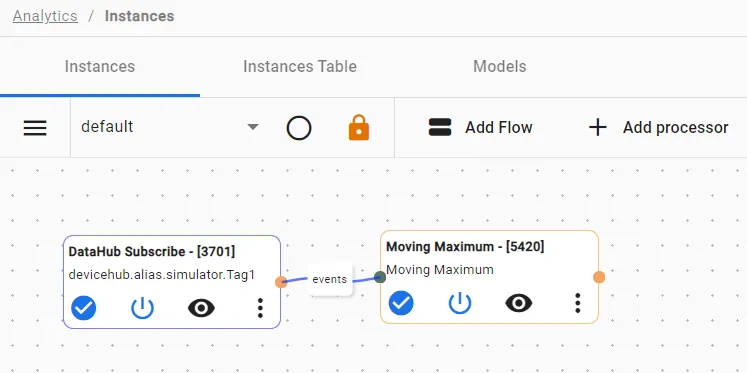Screen dimensions: 747x373
Task: Select the DataHub Subscribe - [3701] title
Action: coord(151,252)
